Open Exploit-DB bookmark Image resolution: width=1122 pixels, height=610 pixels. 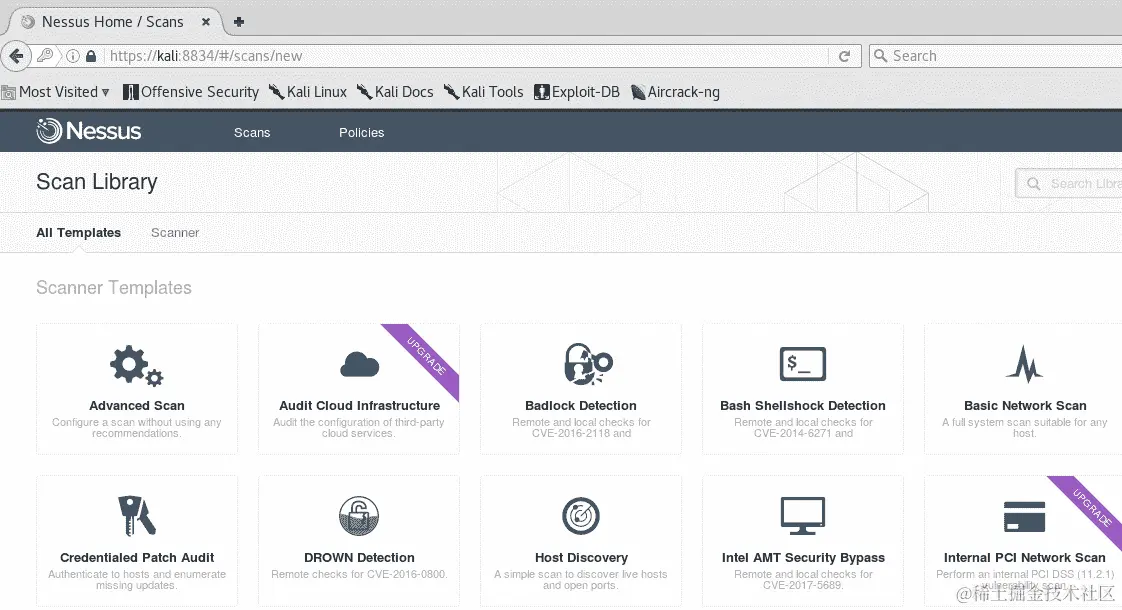coord(577,92)
